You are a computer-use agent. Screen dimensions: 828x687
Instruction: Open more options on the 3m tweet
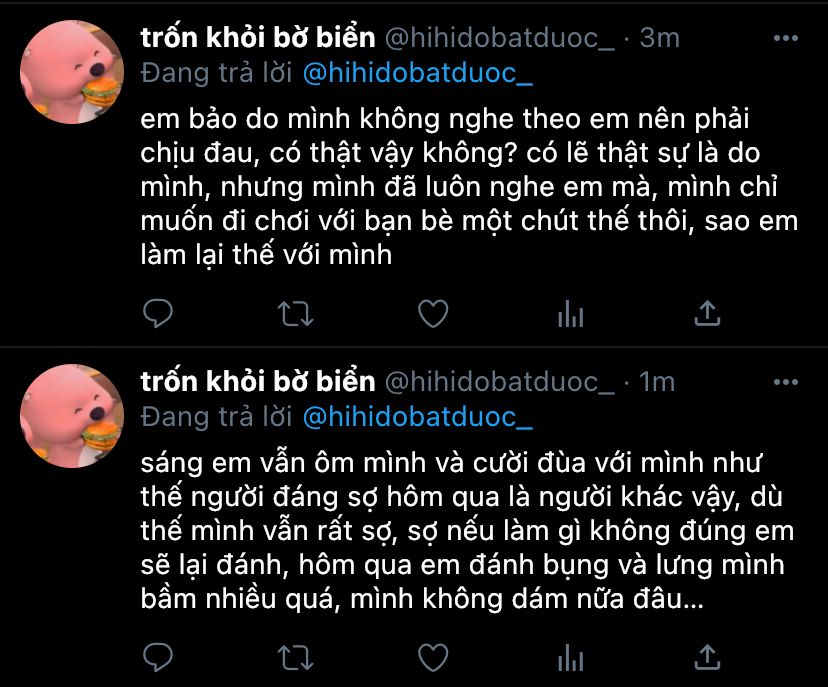click(x=786, y=38)
